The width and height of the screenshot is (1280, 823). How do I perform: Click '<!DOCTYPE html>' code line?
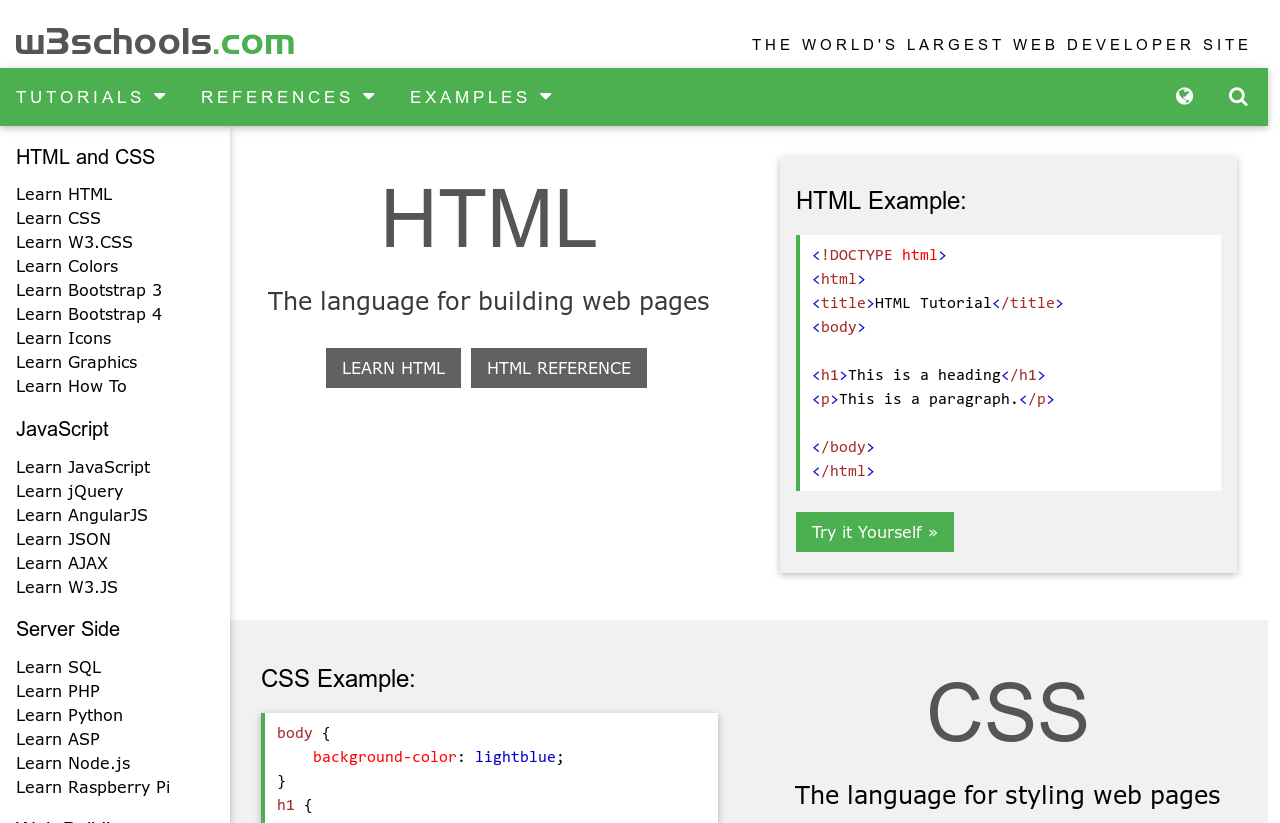(879, 255)
